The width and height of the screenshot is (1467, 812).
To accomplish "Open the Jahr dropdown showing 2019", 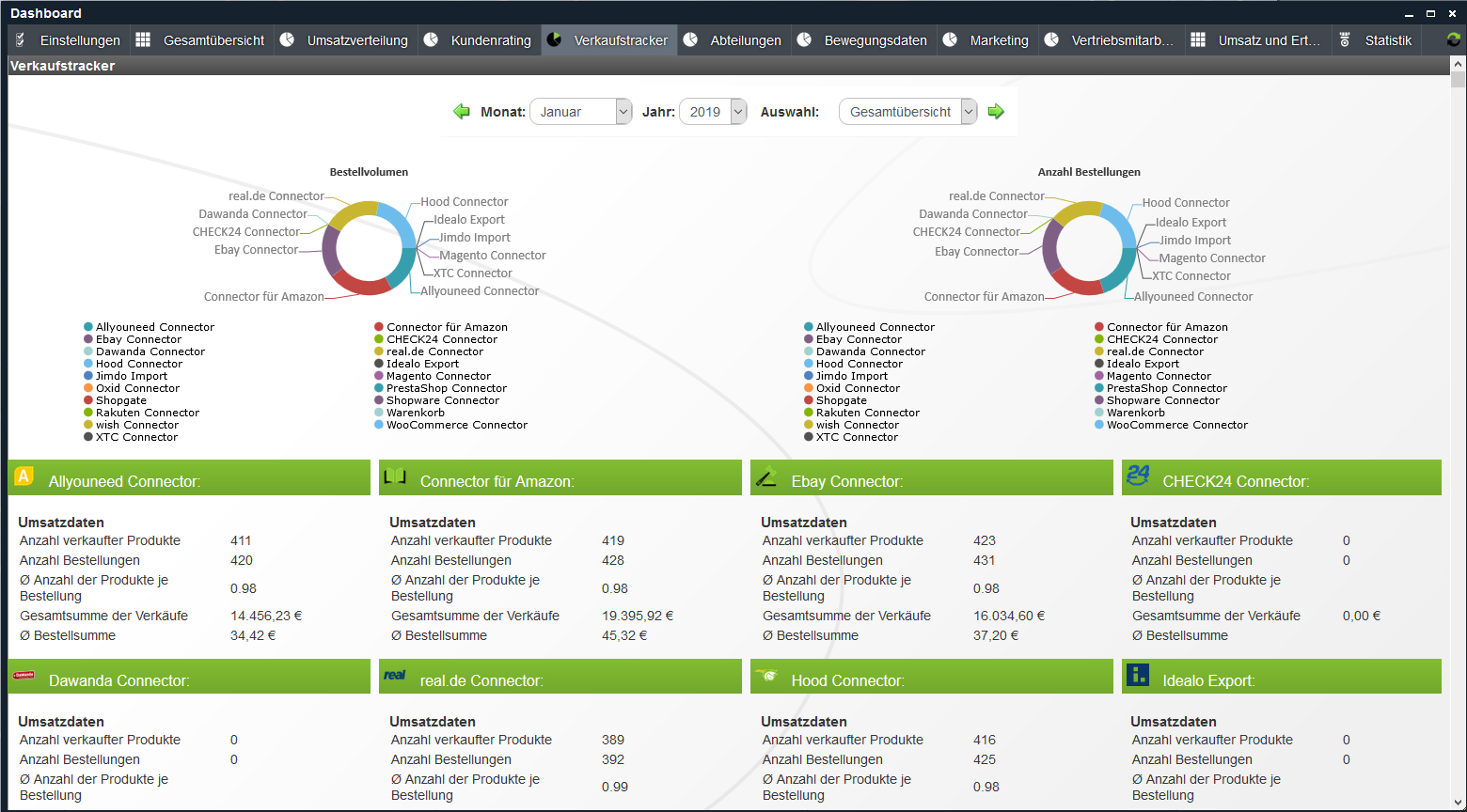I will 713,112.
